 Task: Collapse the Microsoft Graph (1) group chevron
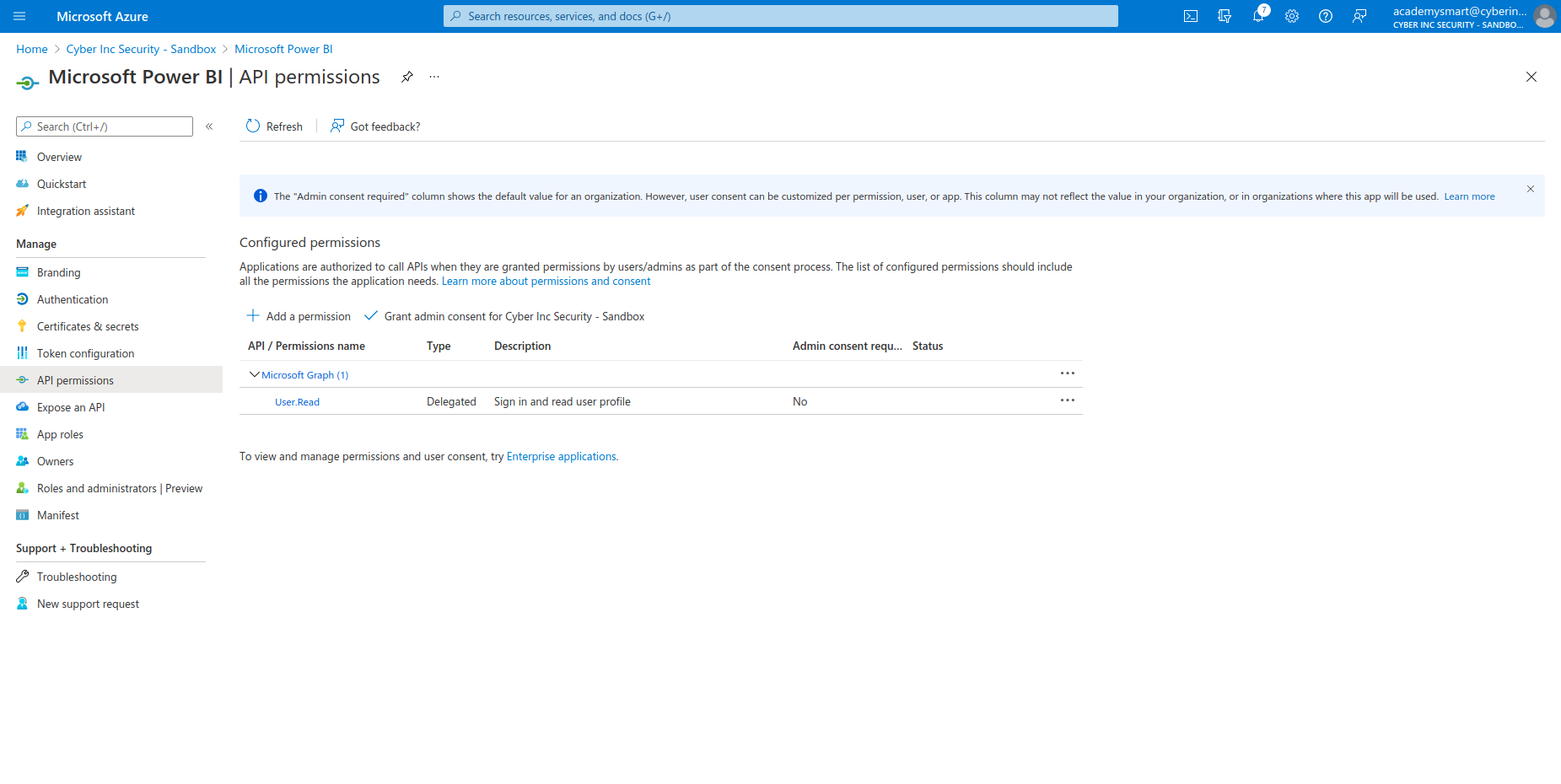[x=254, y=374]
